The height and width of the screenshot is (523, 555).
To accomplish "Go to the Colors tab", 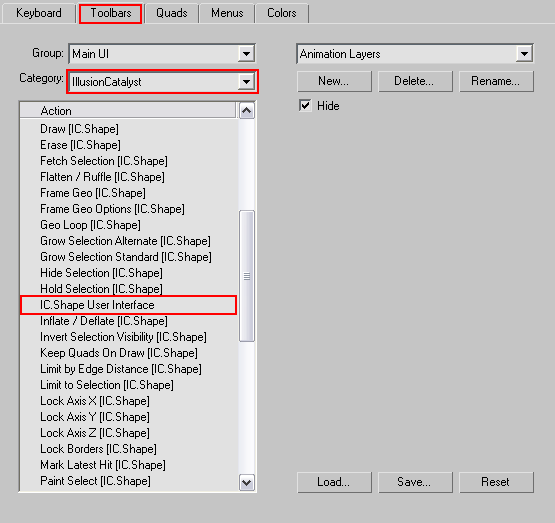I will click(282, 13).
